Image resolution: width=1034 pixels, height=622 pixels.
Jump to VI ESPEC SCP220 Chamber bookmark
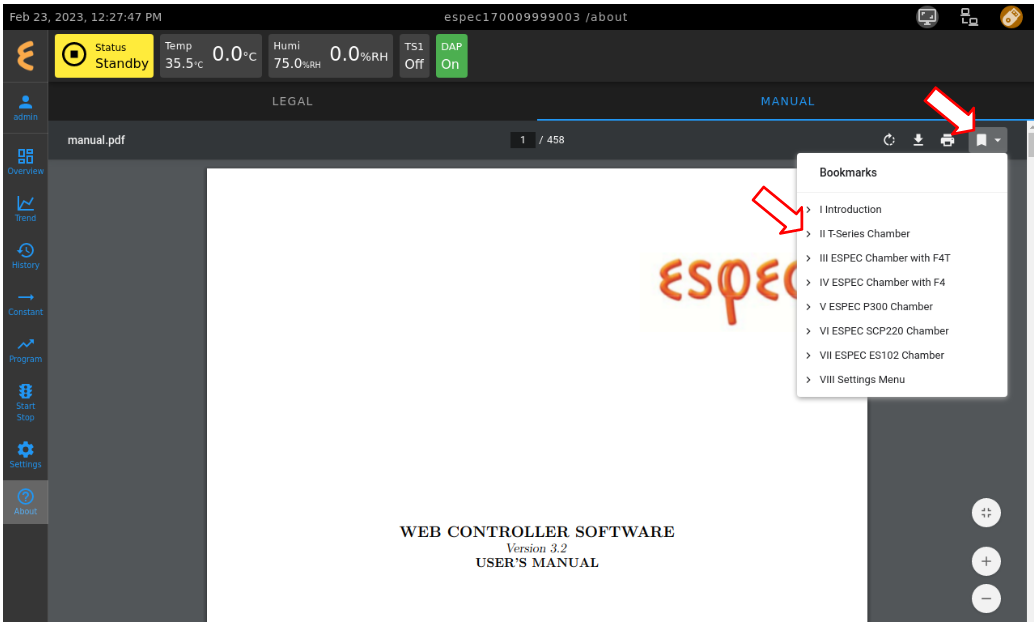coord(884,331)
